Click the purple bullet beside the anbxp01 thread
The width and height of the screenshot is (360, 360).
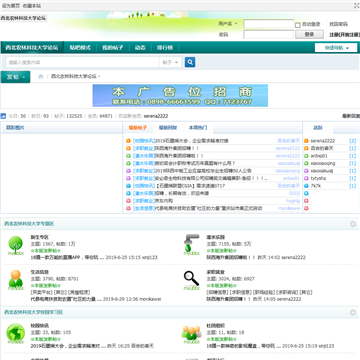128,178
